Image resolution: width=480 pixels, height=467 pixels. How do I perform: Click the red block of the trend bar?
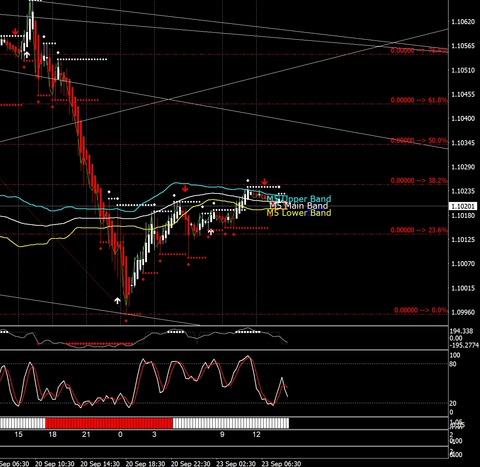pos(109,423)
